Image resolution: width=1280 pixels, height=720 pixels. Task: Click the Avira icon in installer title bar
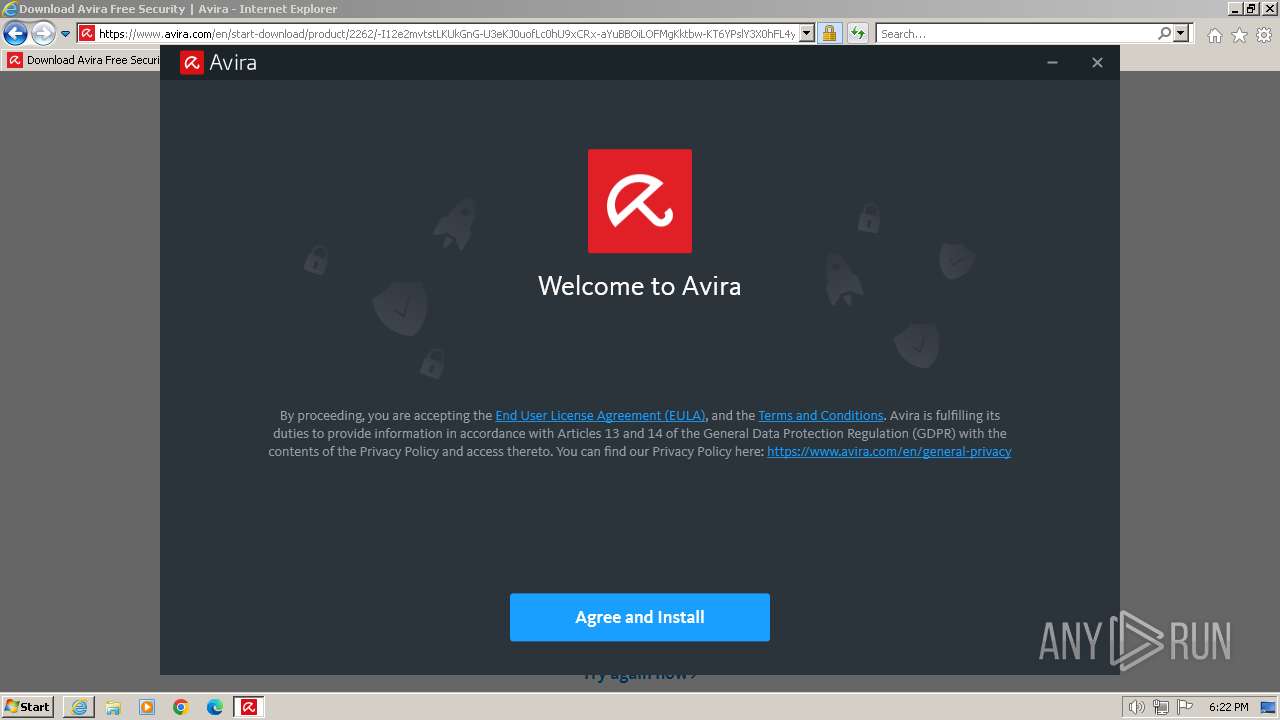(192, 62)
